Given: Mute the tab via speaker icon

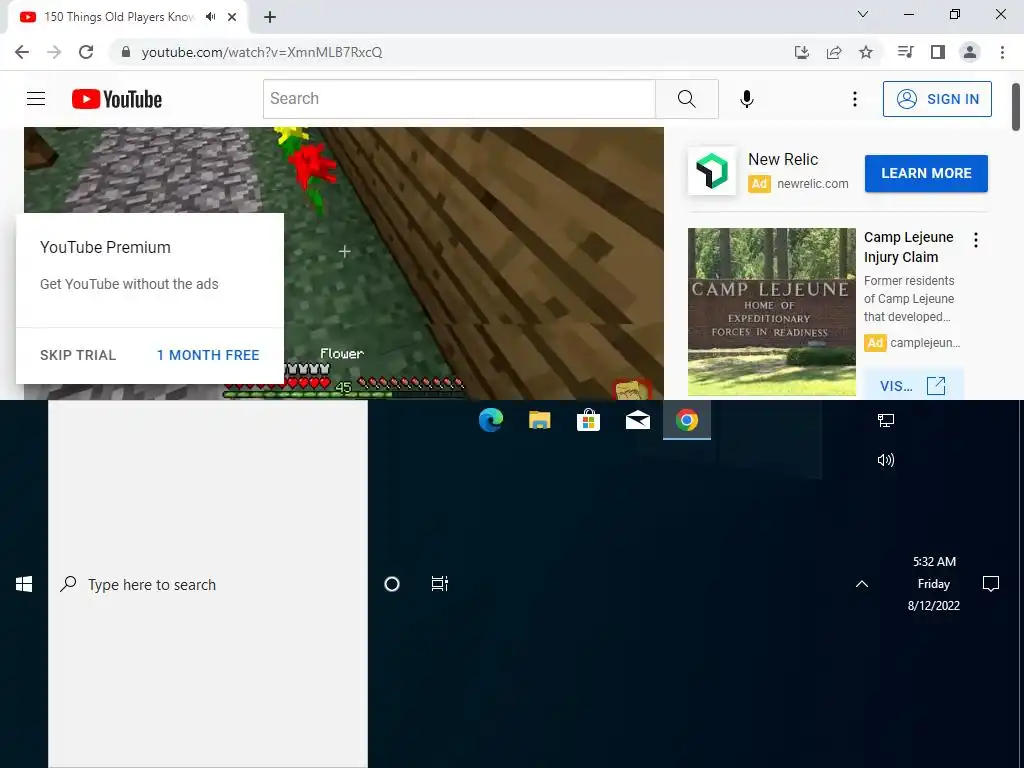Looking at the screenshot, I should 210,17.
